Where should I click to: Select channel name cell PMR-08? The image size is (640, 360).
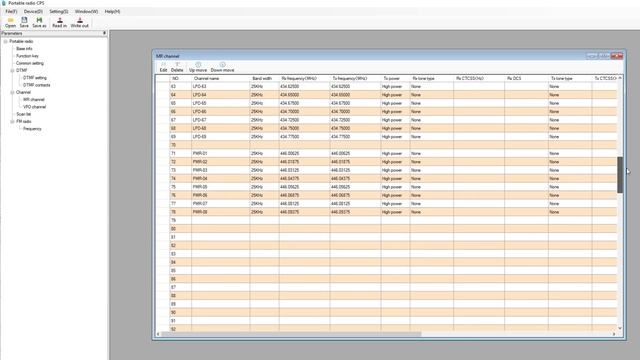[x=220, y=212]
